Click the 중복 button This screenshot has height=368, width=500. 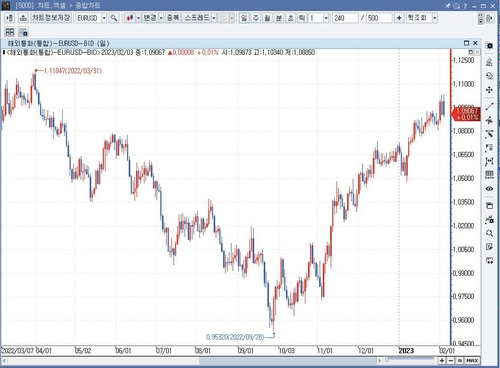point(173,18)
